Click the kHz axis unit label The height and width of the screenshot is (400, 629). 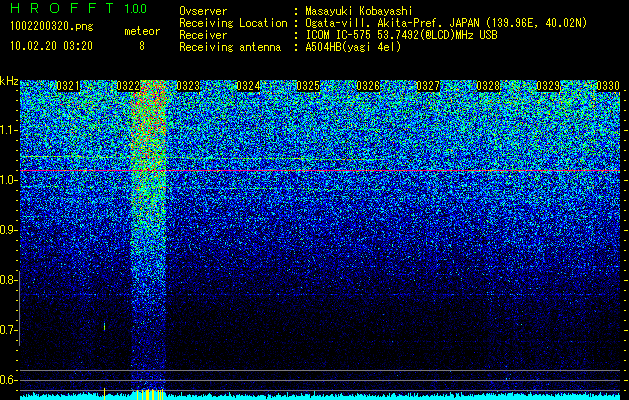(9, 81)
